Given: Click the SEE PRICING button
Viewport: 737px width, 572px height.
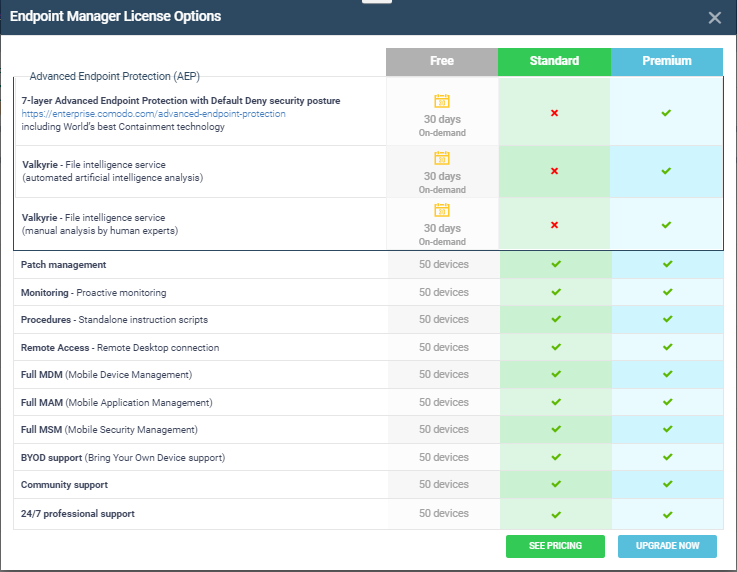Looking at the screenshot, I should click(555, 546).
